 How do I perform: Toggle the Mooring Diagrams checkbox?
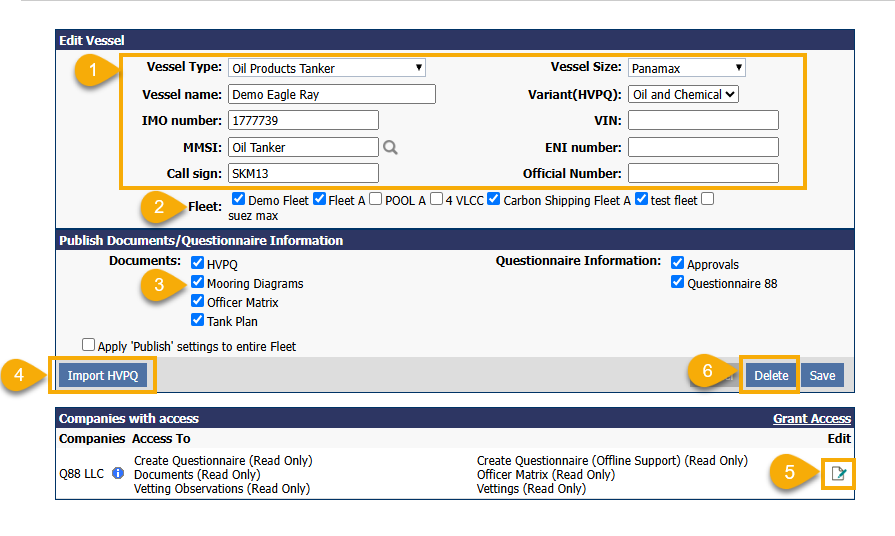tap(197, 283)
